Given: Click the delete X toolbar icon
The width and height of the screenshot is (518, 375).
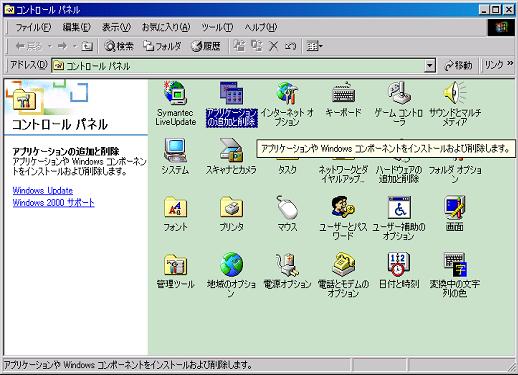Looking at the screenshot, I should click(x=273, y=46).
